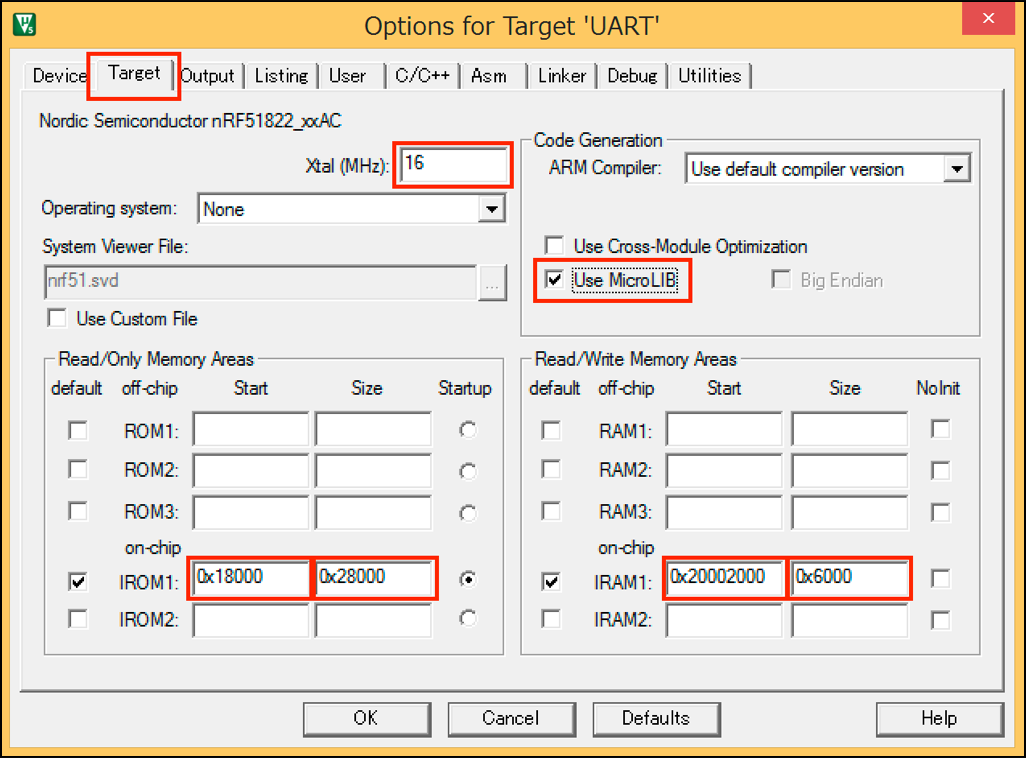
Task: Go to the Linker tab
Action: [x=562, y=76]
